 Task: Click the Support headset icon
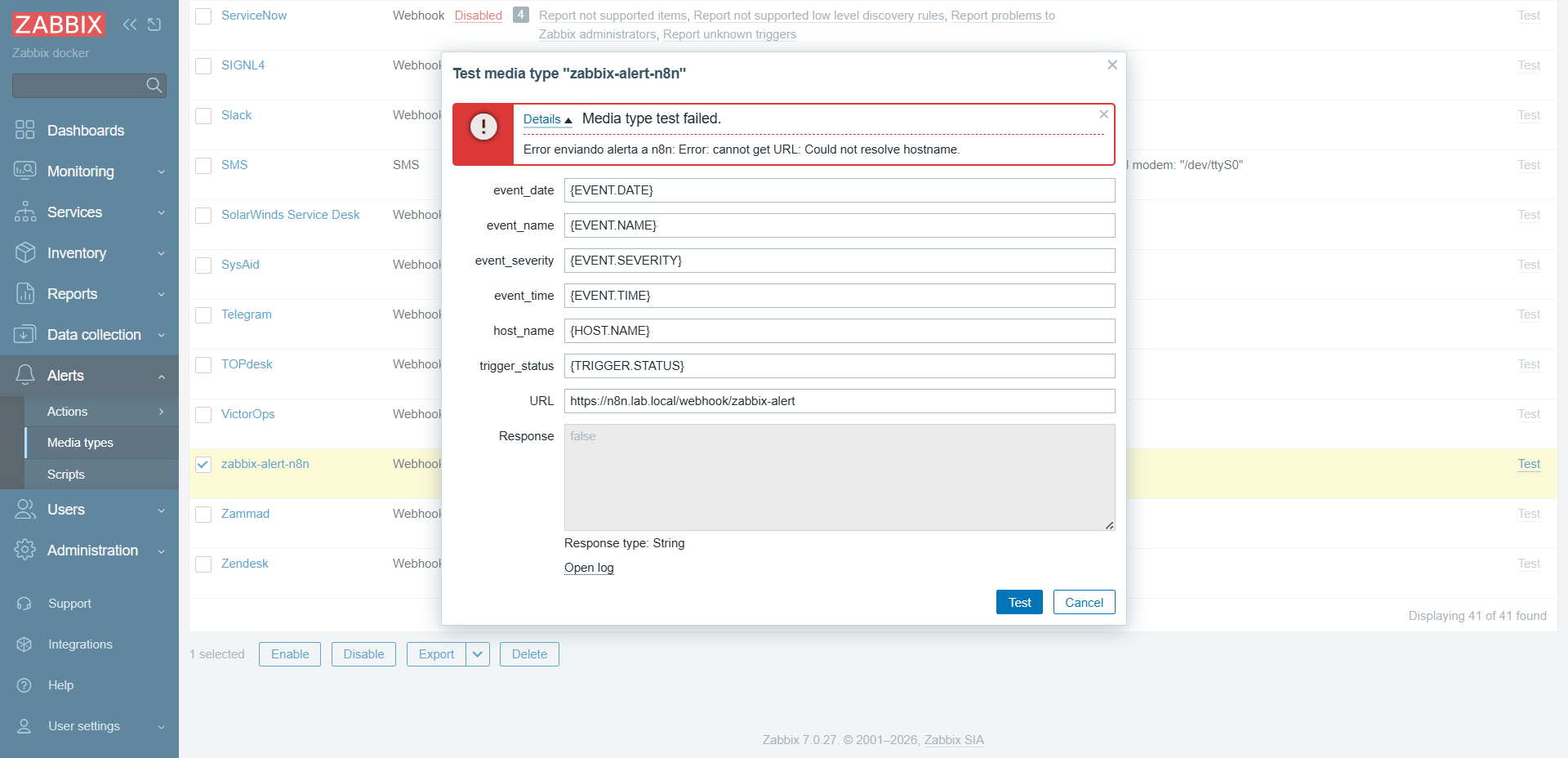pyautogui.click(x=24, y=604)
